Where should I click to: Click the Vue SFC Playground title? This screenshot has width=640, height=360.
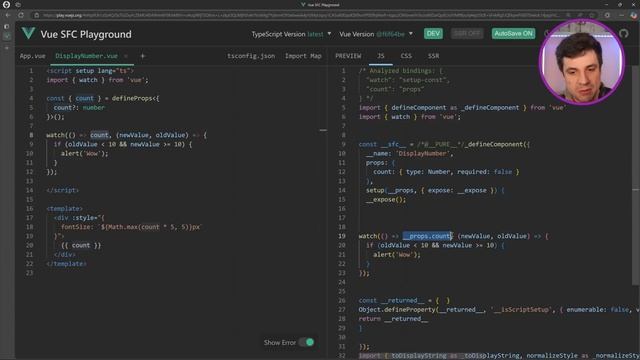coord(86,34)
